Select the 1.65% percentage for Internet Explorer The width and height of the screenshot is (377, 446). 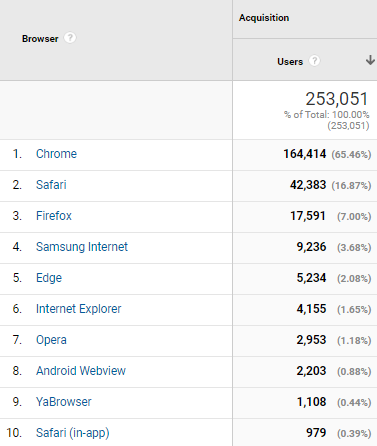[x=354, y=310]
